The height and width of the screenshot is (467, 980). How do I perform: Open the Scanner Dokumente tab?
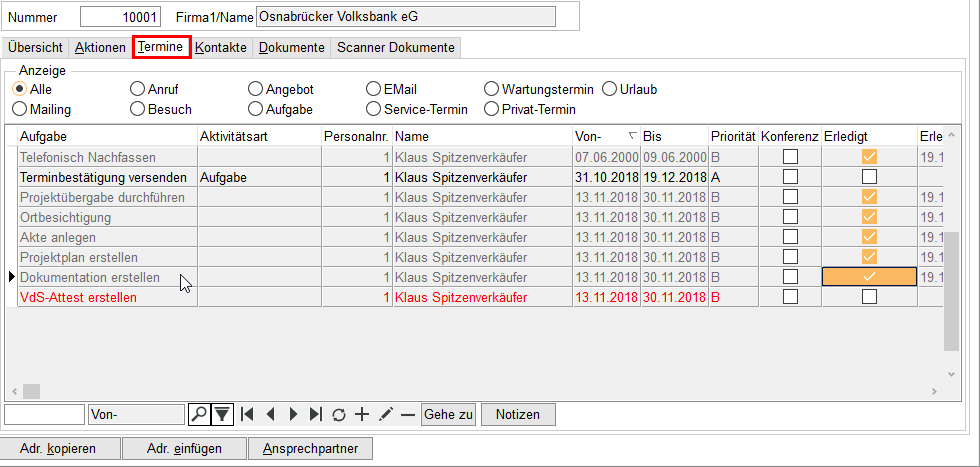click(x=395, y=47)
